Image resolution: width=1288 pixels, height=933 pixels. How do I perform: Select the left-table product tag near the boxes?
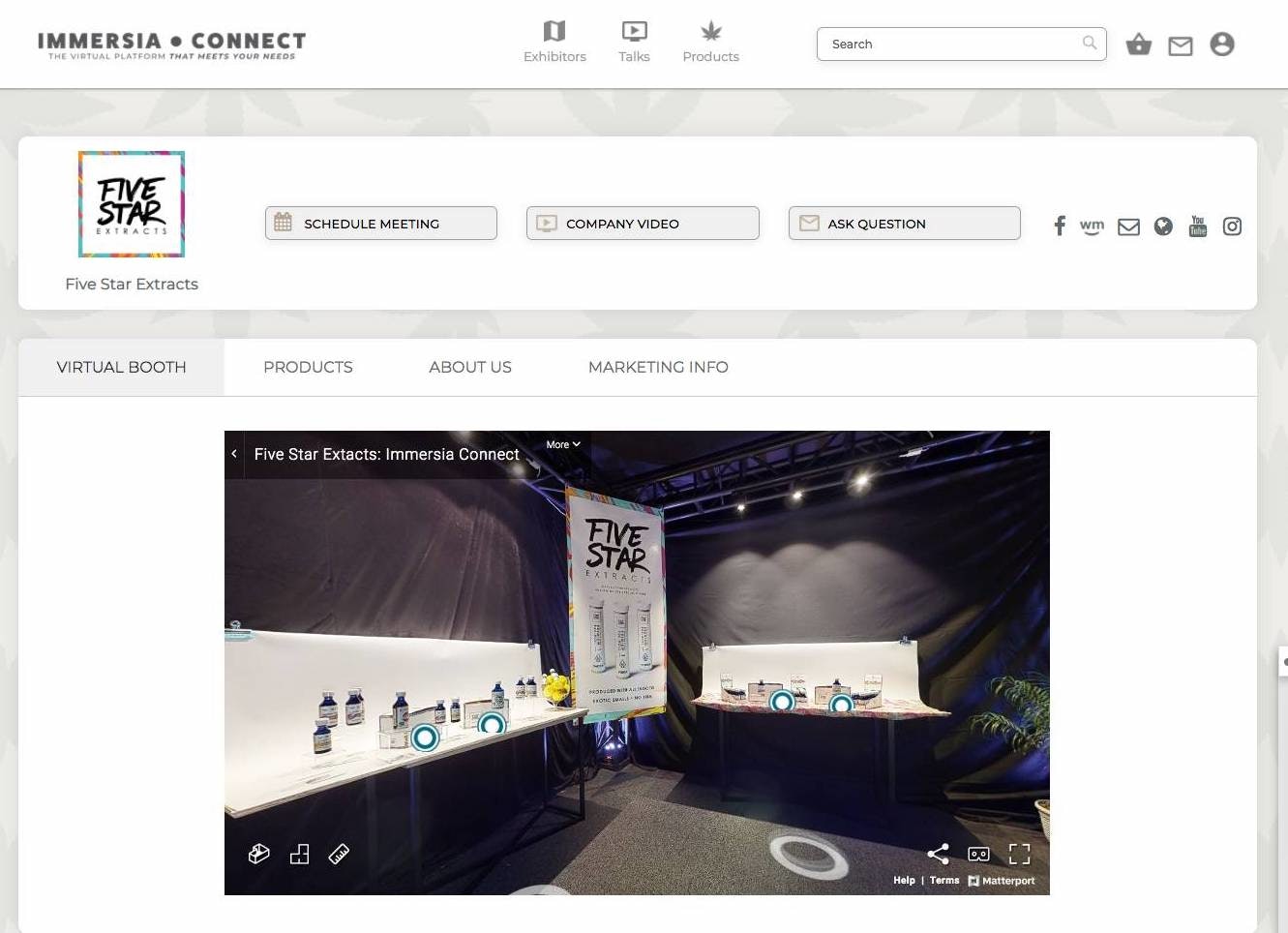coord(425,737)
